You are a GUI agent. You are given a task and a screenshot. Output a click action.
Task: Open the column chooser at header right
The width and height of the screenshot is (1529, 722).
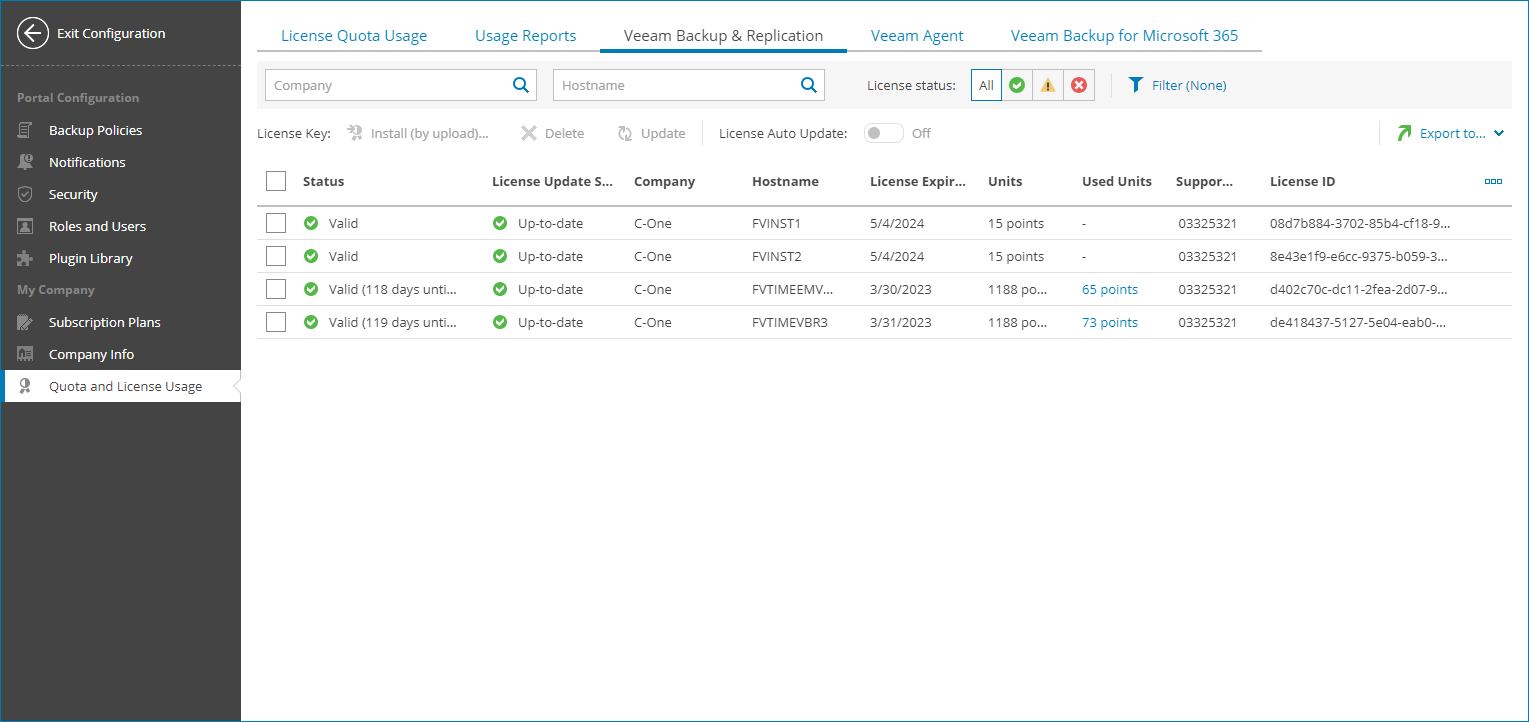(1493, 181)
